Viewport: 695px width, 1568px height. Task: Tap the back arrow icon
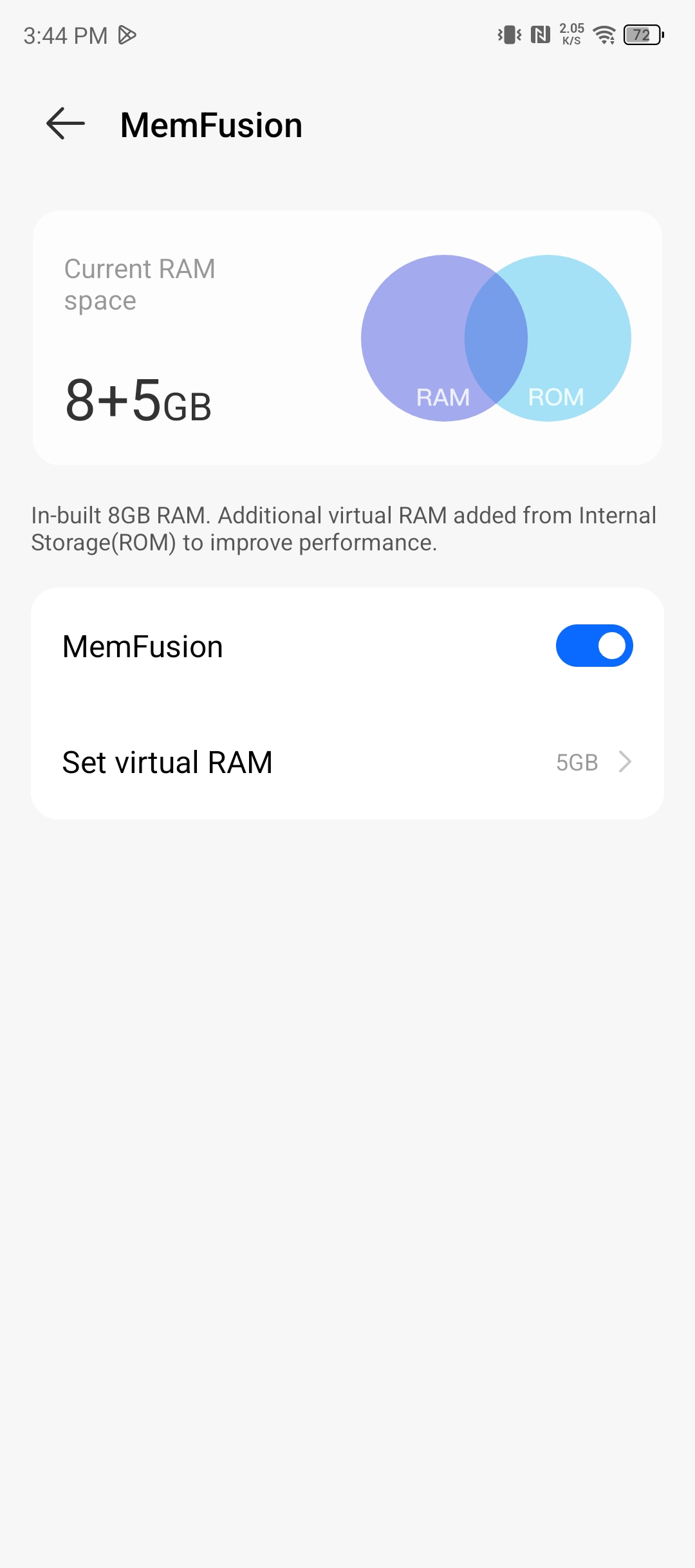(66, 124)
